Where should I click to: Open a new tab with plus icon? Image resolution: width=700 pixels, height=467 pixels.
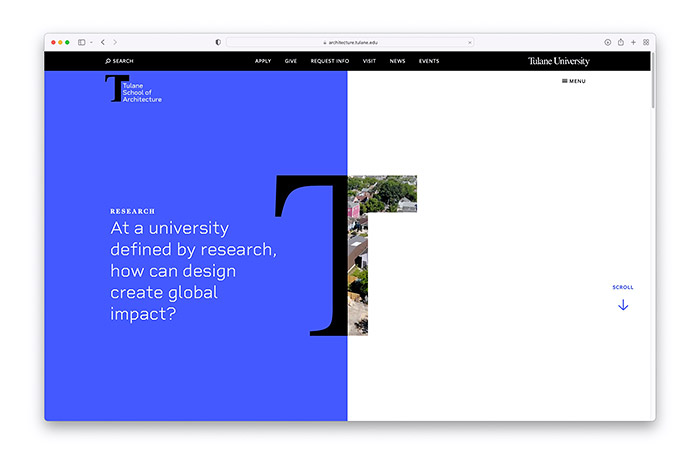pyautogui.click(x=633, y=42)
